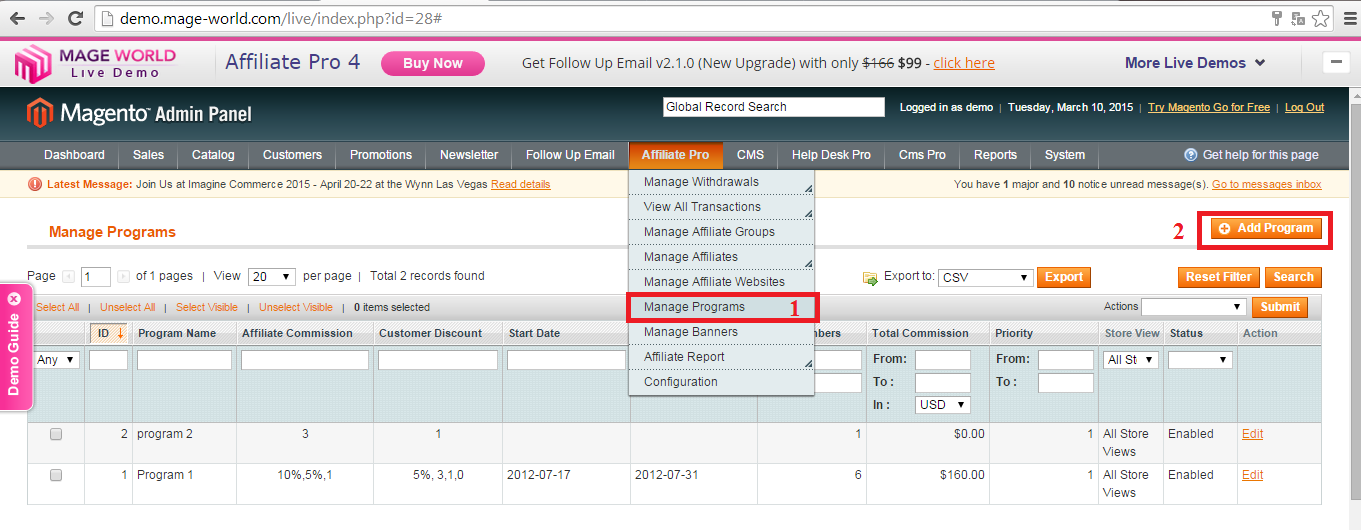The width and height of the screenshot is (1361, 530).
Task: Open the USD currency dropdown
Action: pyautogui.click(x=943, y=405)
